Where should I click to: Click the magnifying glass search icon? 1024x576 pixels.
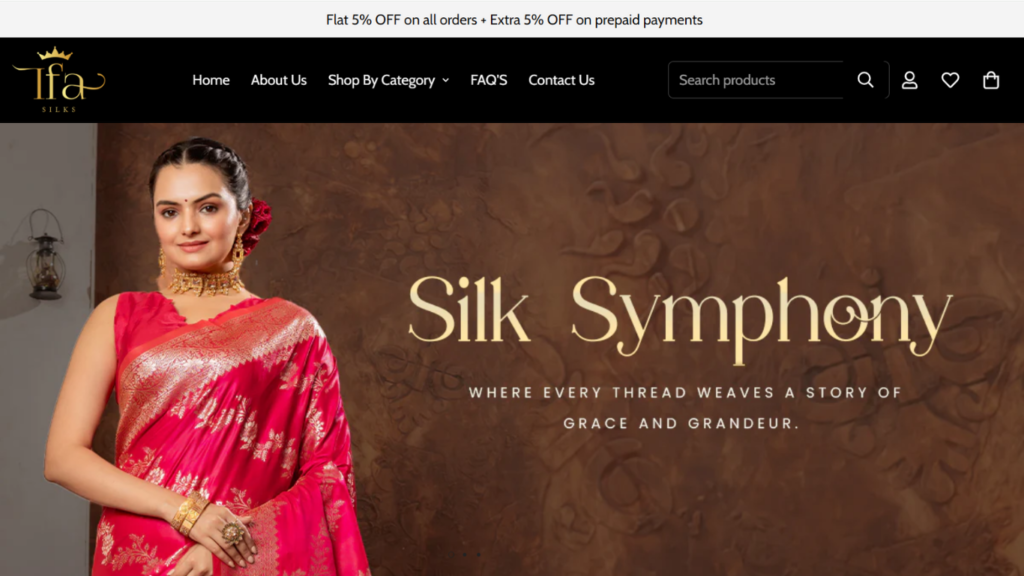[x=865, y=80]
